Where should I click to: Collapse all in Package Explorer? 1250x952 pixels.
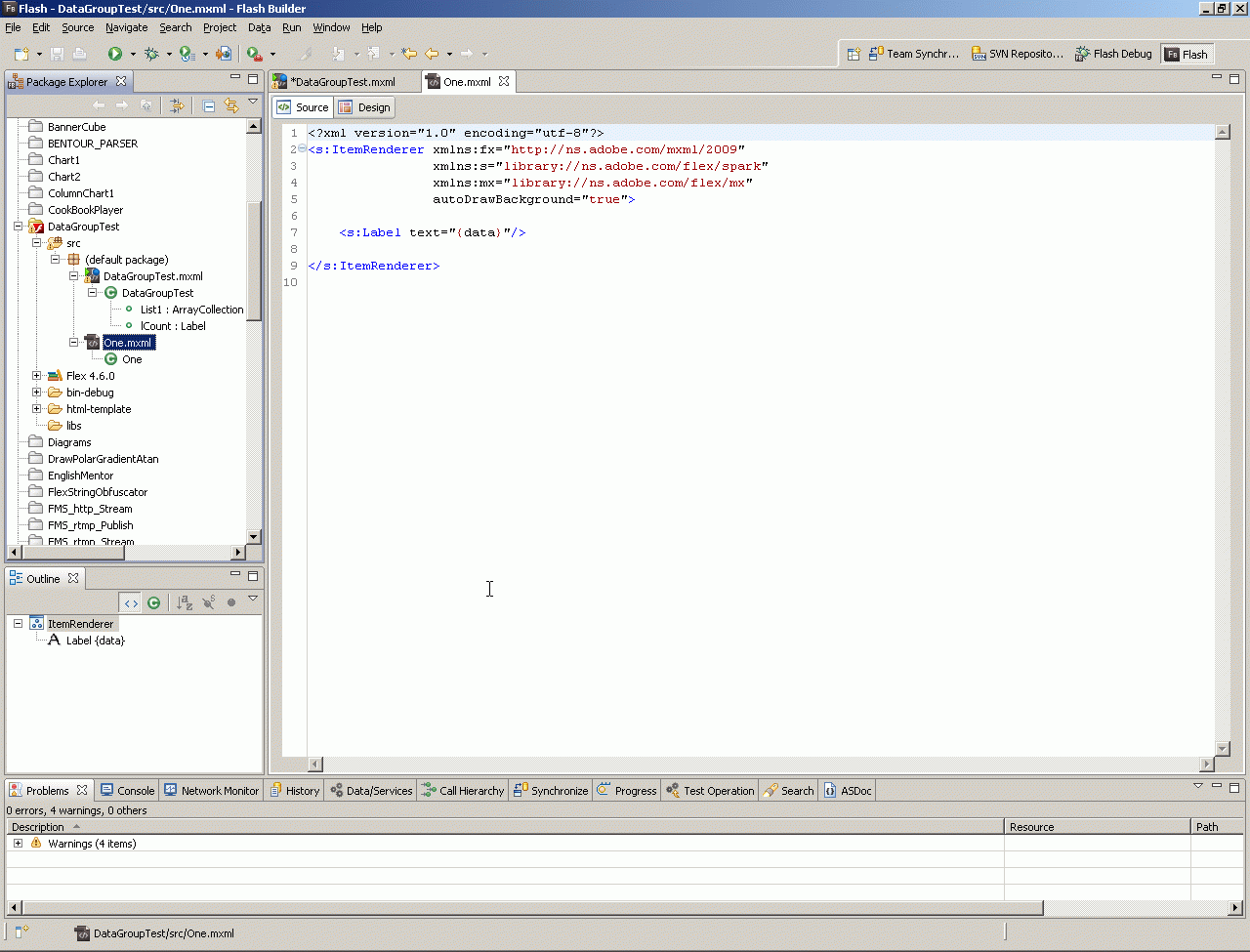point(209,105)
